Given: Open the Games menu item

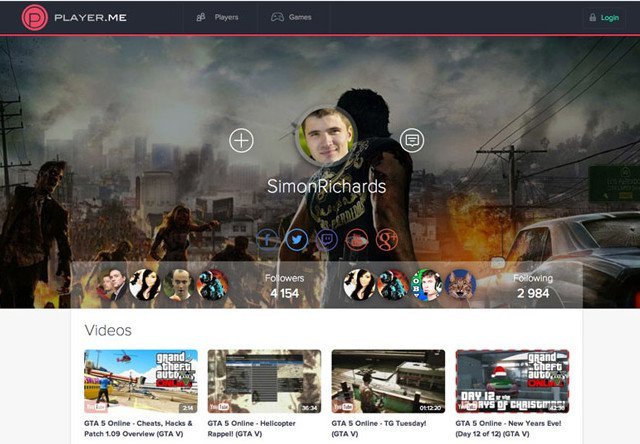Looking at the screenshot, I should (291, 17).
